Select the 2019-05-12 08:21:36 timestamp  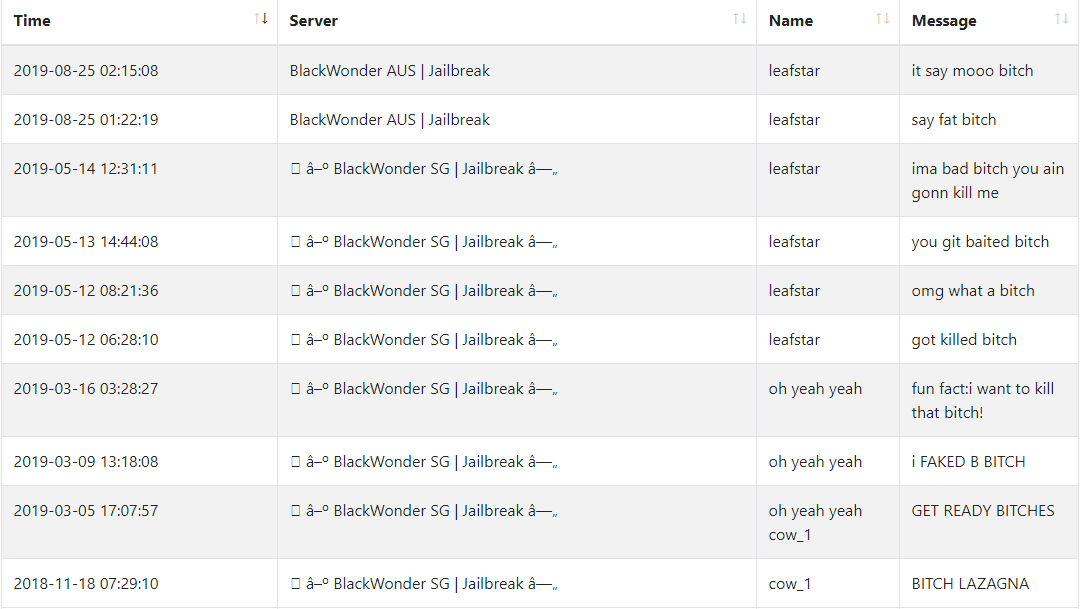click(86, 291)
